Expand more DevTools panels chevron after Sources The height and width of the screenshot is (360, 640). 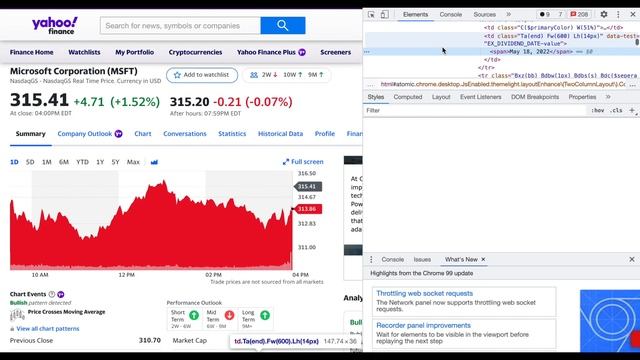(x=509, y=14)
